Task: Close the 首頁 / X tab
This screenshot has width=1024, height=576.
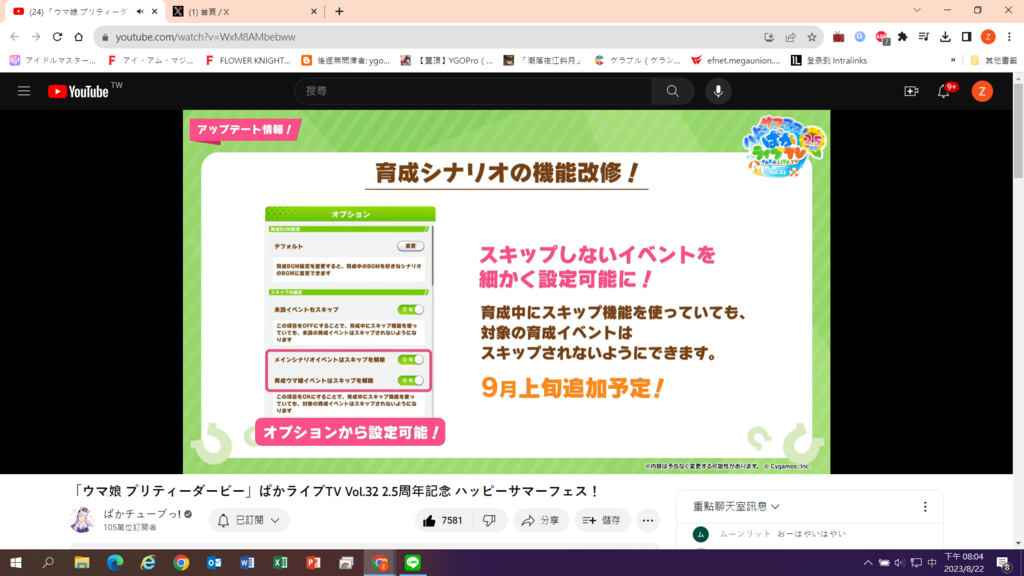Action: click(313, 12)
